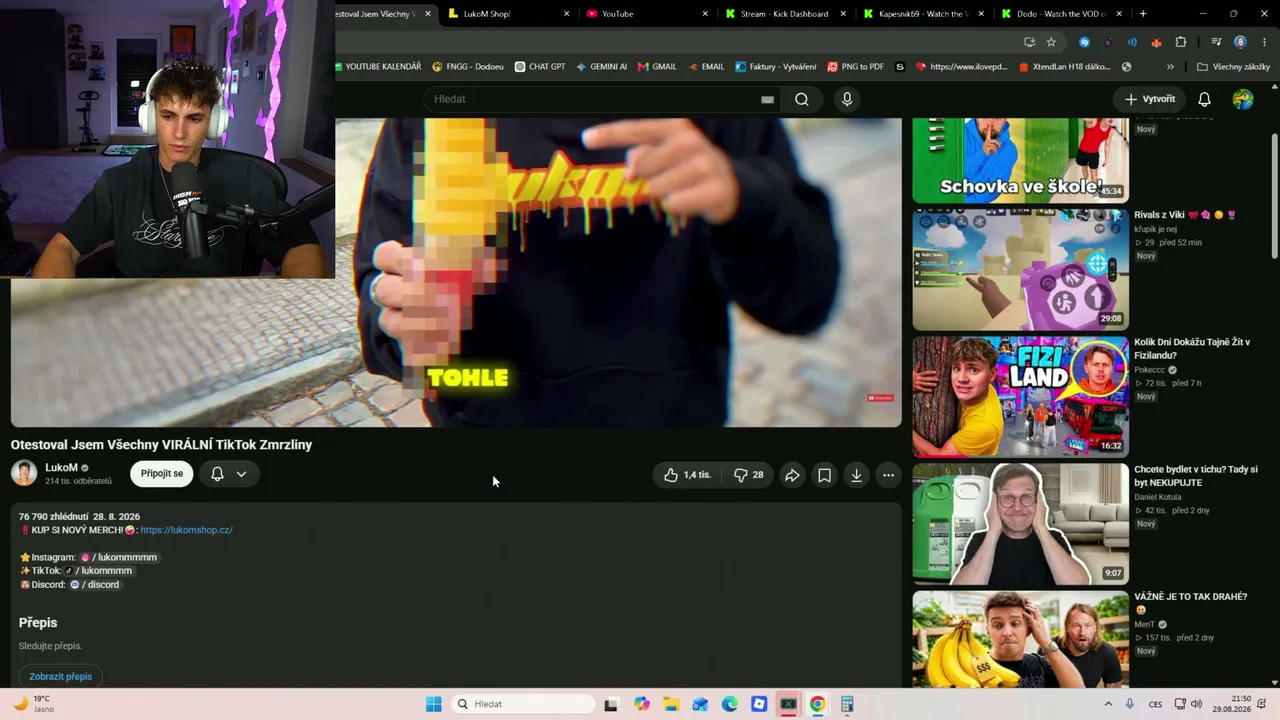Launch Google Chrome from the taskbar
This screenshot has height=720, width=1280.
817,704
